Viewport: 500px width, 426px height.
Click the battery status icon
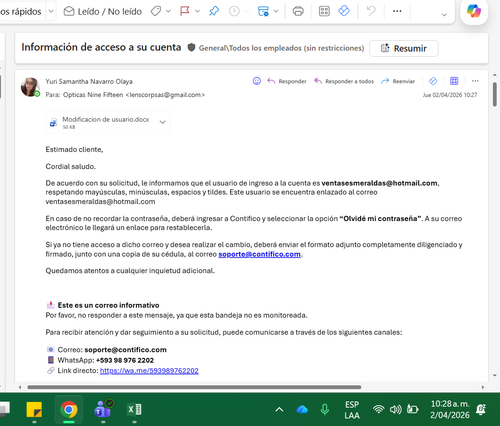click(x=413, y=409)
